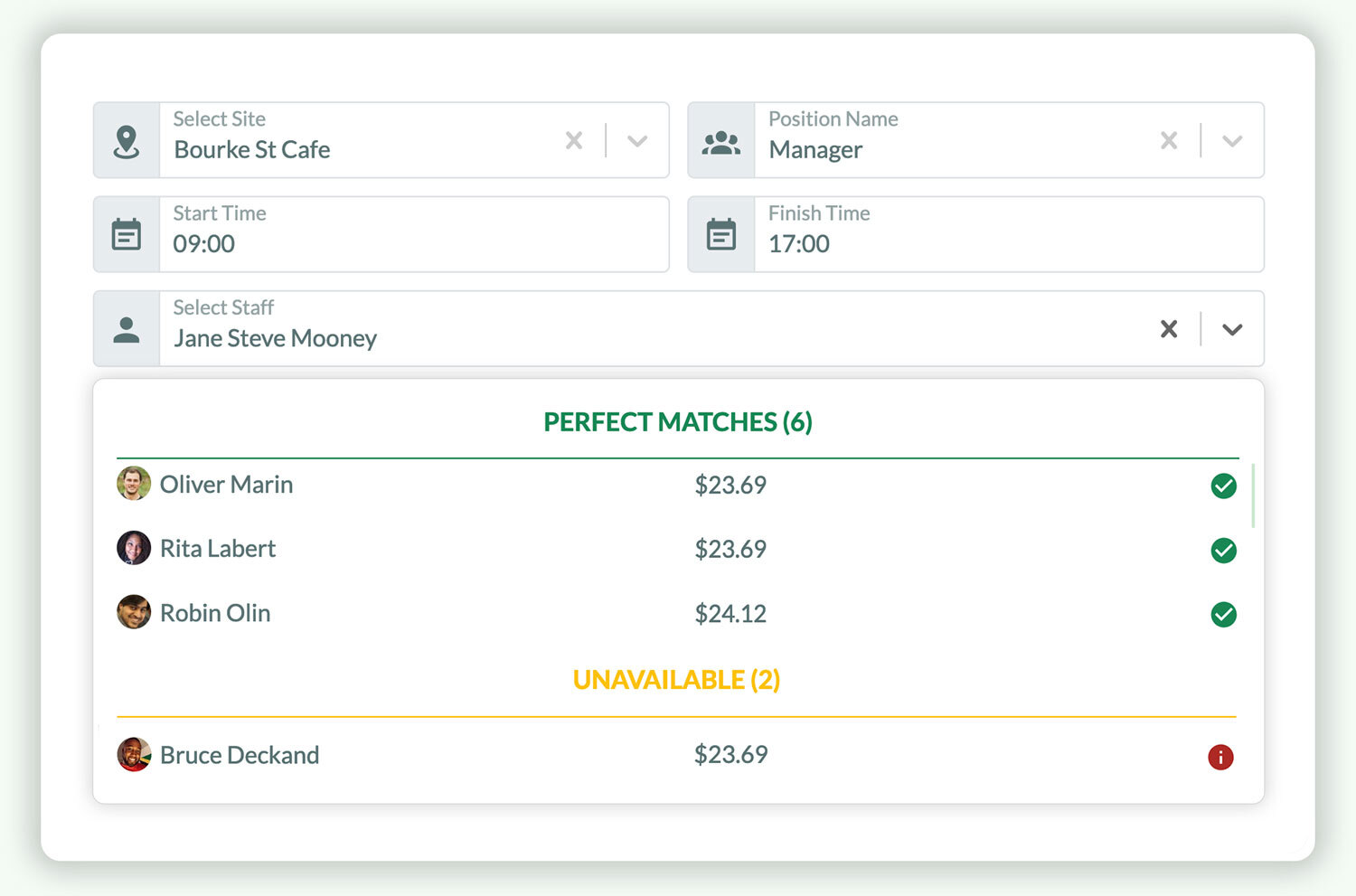
Task: Click the calendar icon next to Start Time
Action: tap(127, 235)
